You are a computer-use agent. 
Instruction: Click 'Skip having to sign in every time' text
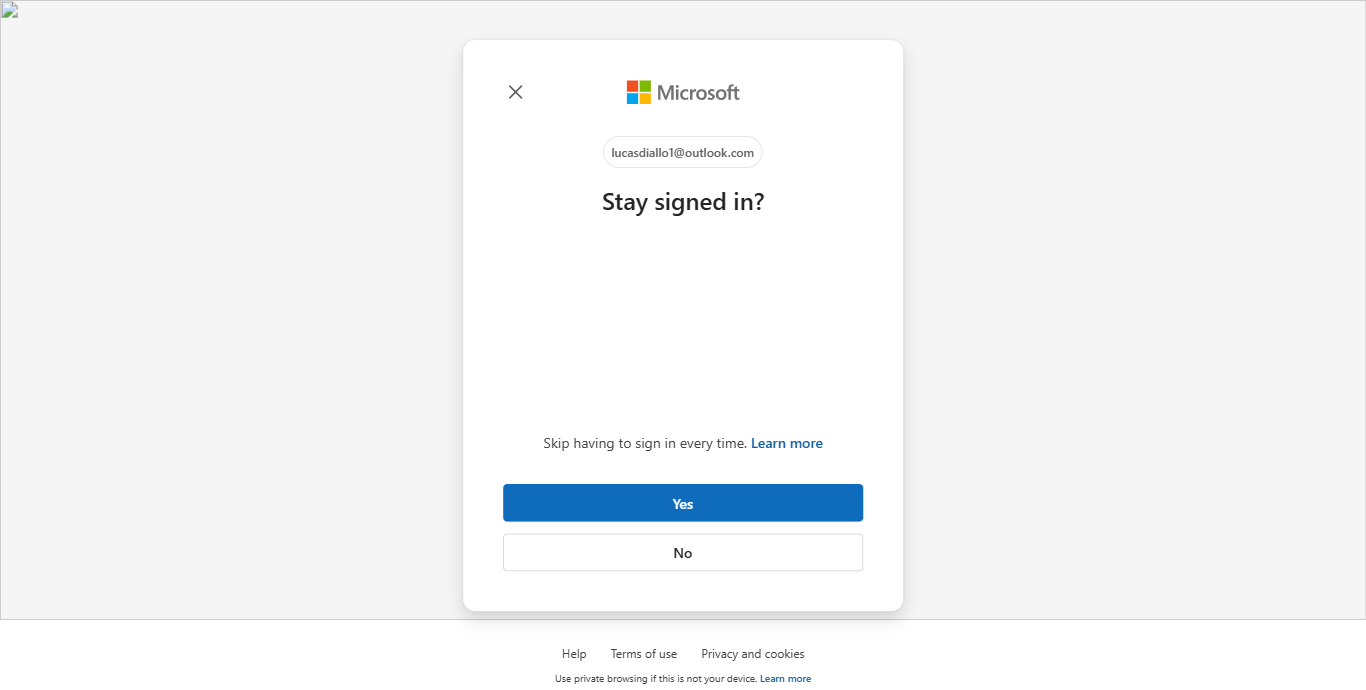click(645, 443)
